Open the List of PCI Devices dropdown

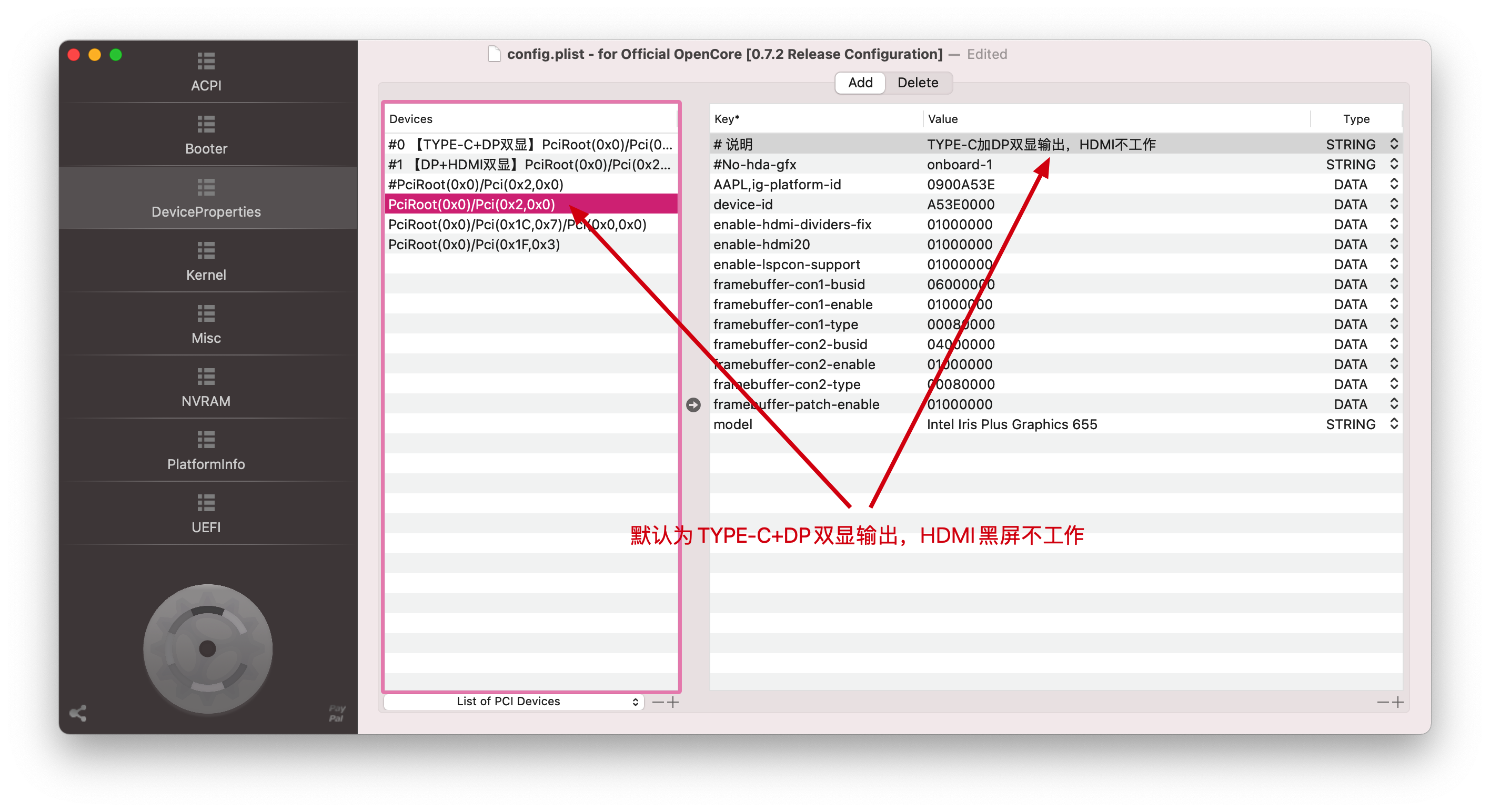(x=514, y=702)
